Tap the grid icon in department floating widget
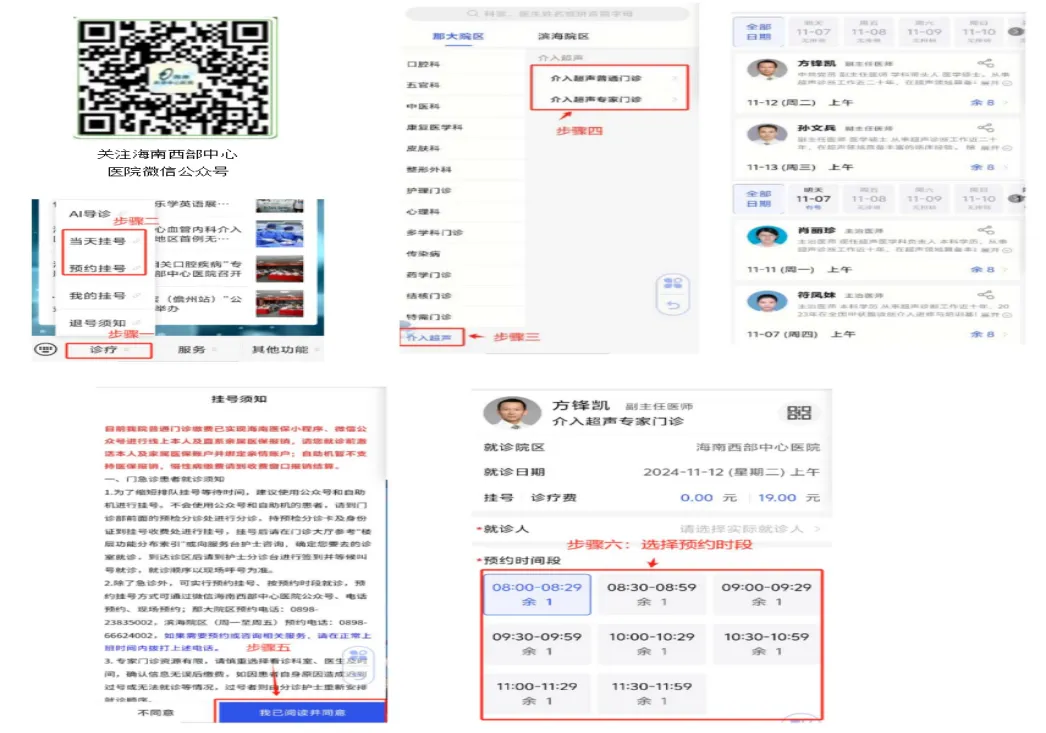The width and height of the screenshot is (1046, 733). pos(673,283)
